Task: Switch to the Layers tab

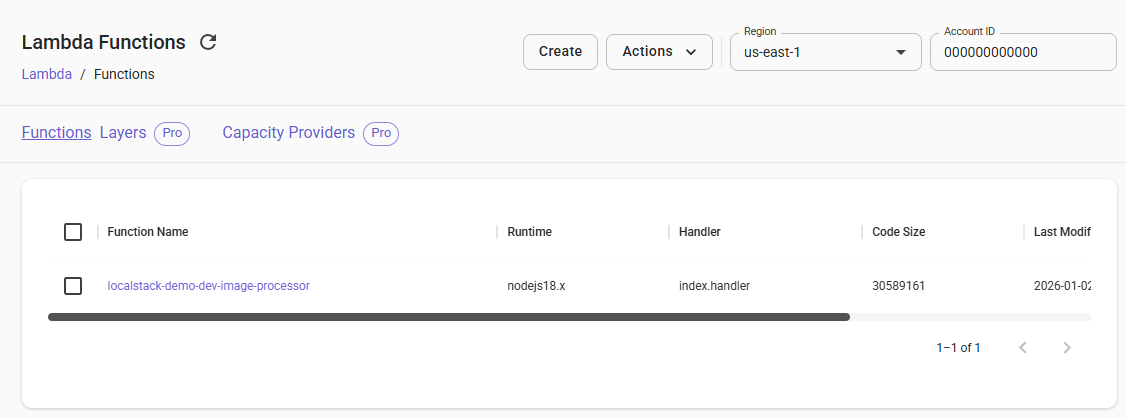Action: point(123,133)
